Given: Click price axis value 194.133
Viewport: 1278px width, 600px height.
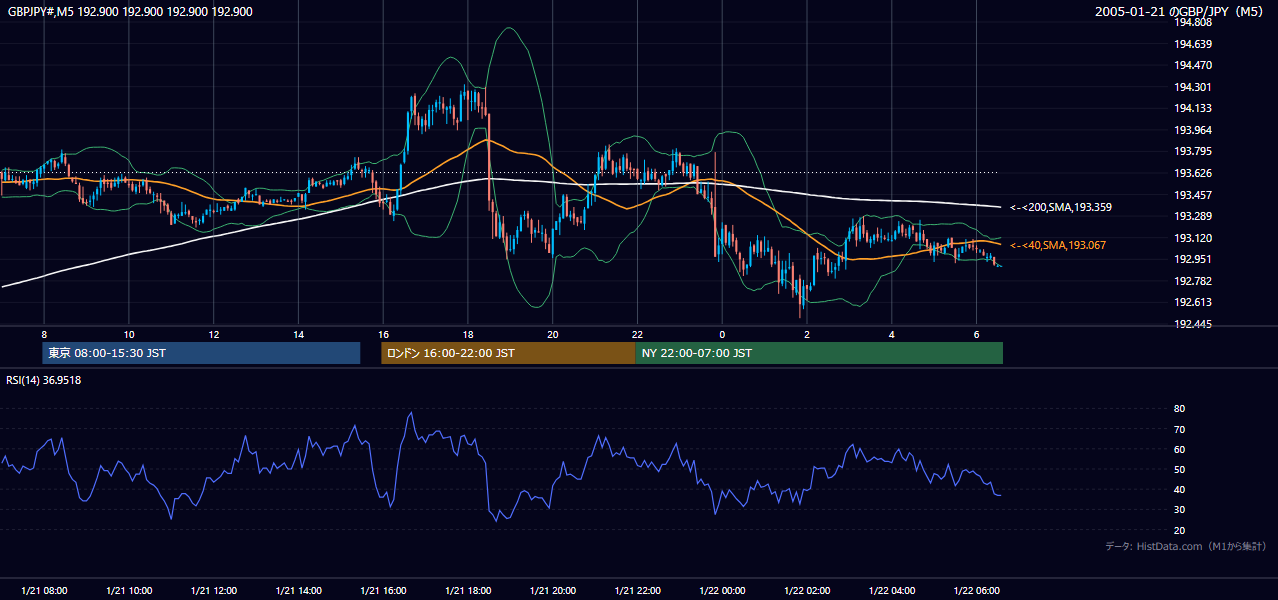Looking at the screenshot, I should click(x=1192, y=108).
